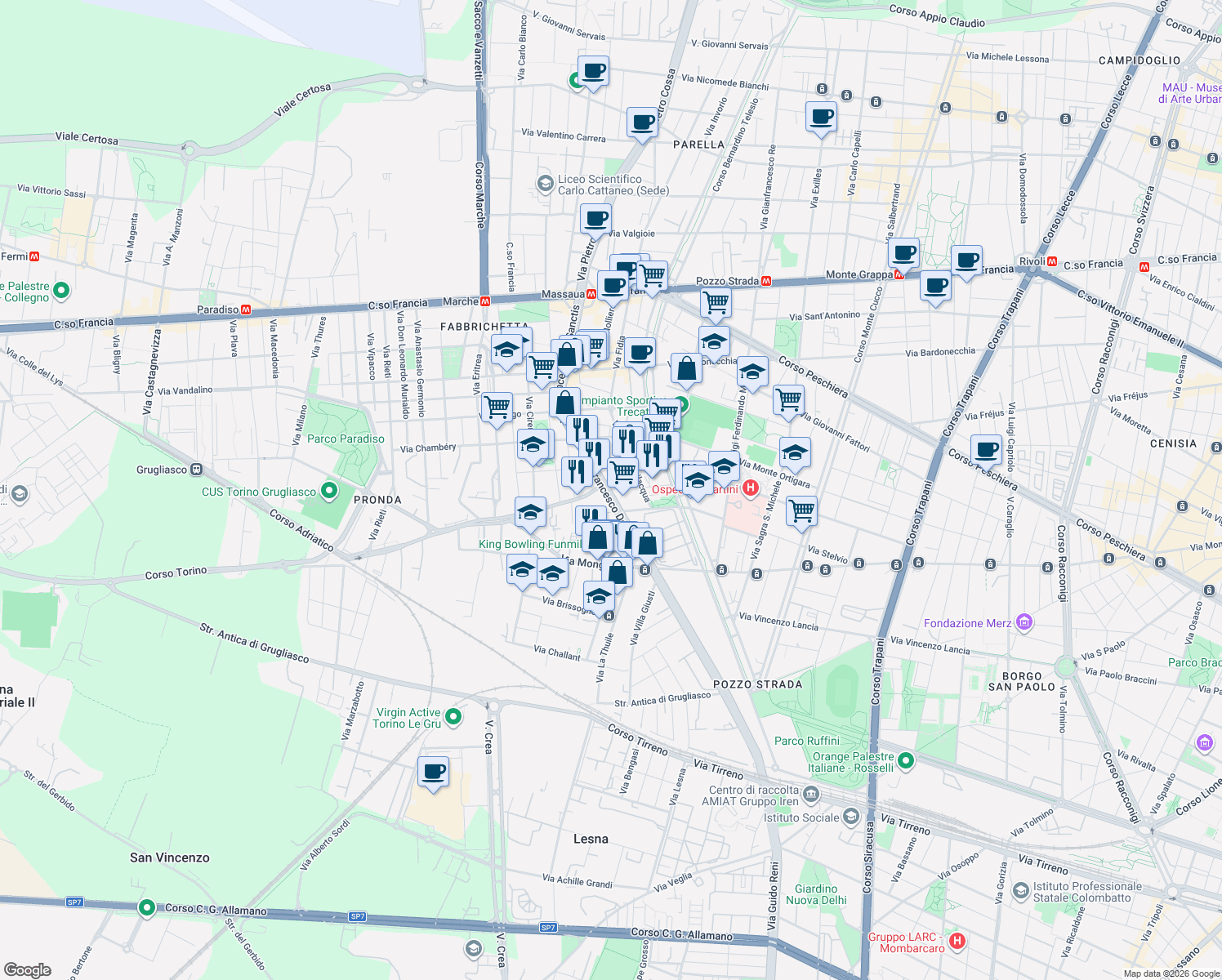Click the SP7 road badge near San Vincenzo

pyautogui.click(x=74, y=902)
